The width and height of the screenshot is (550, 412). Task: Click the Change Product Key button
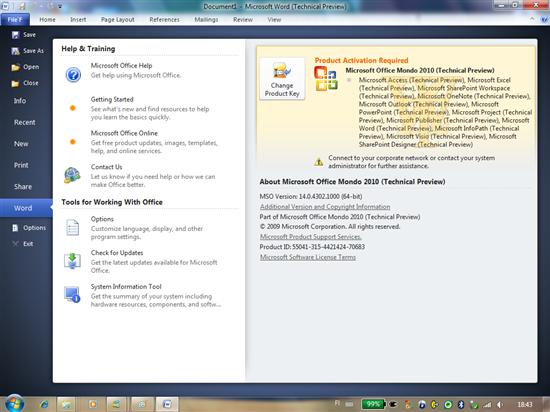[282, 79]
